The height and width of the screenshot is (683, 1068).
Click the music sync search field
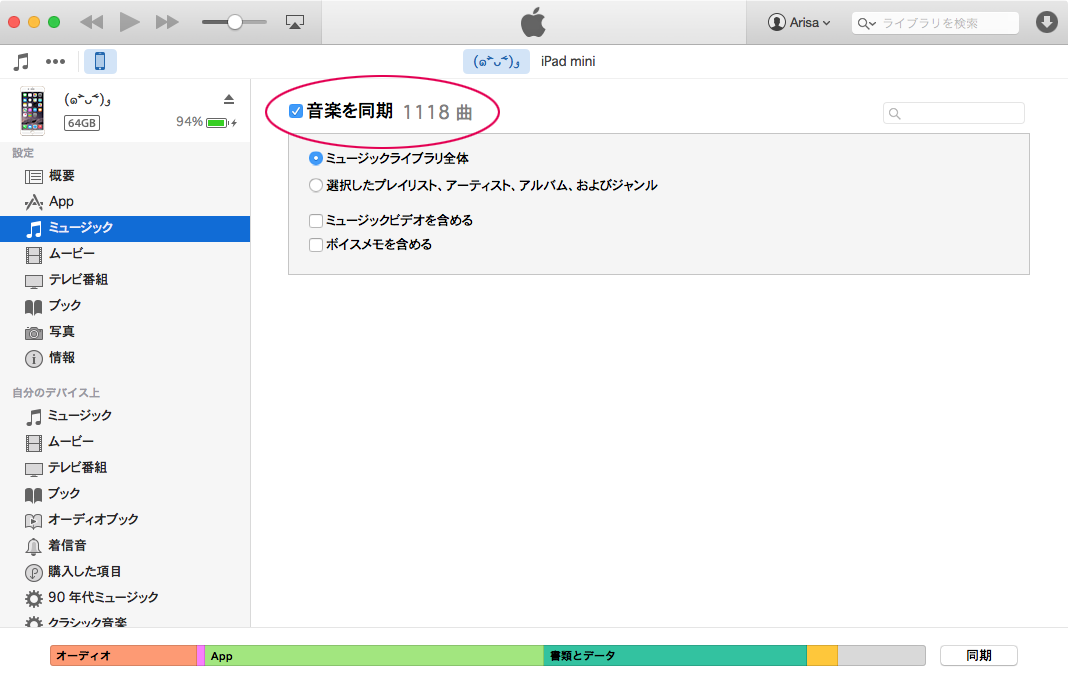coord(954,113)
